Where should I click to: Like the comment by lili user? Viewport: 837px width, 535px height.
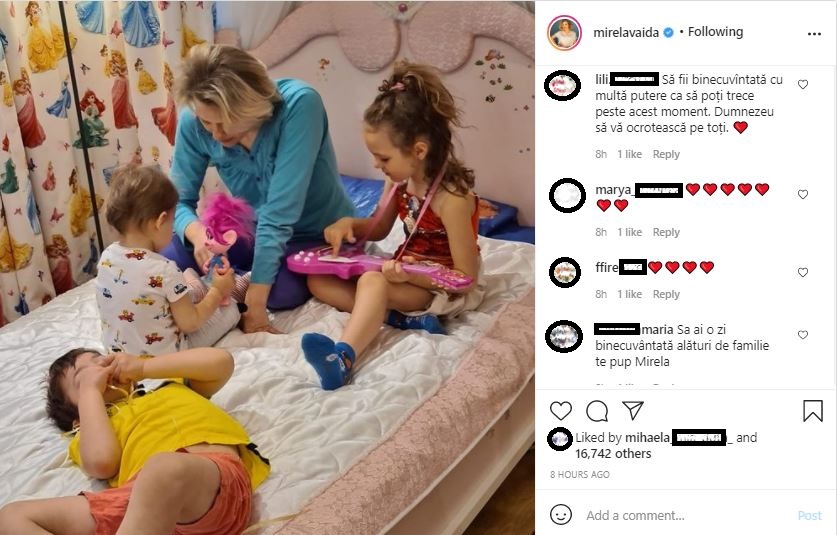803,84
